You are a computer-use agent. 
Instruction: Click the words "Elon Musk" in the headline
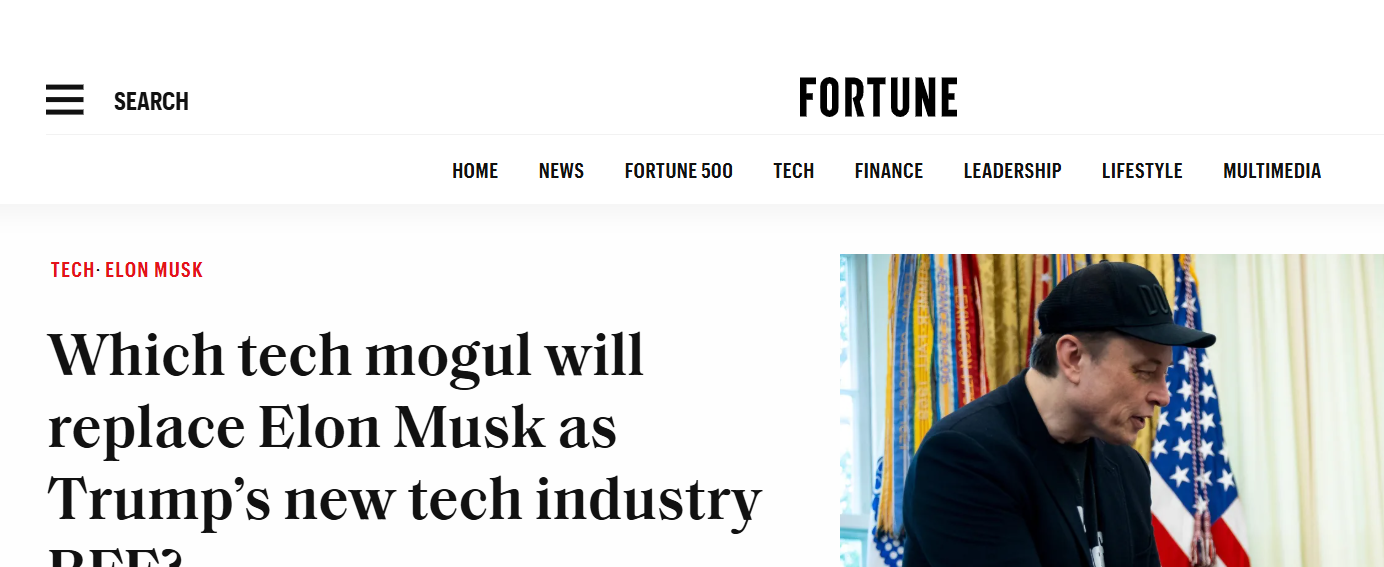(x=401, y=428)
